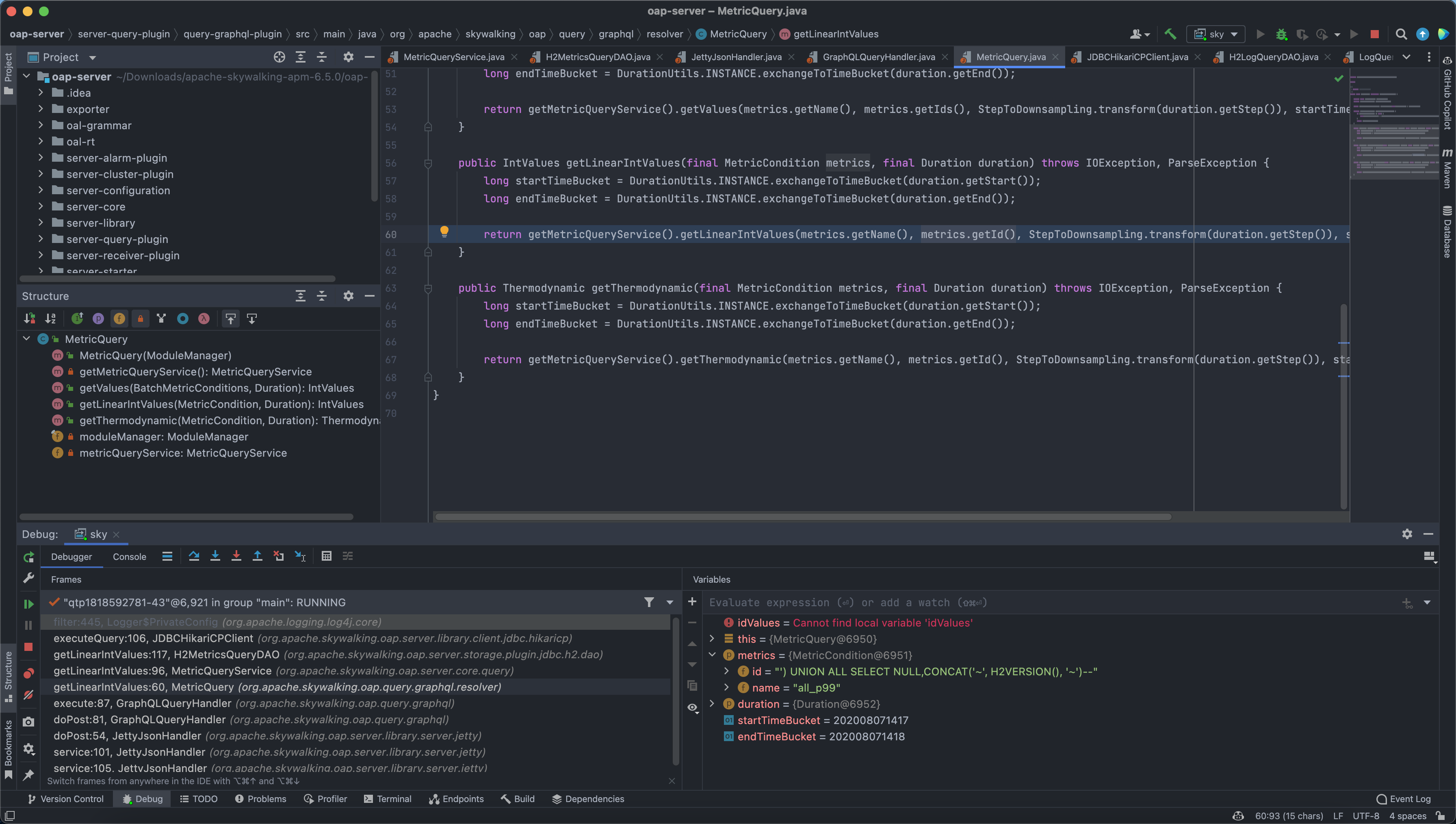Click the Step Out debugger icon
This screenshot has height=824, width=1456.
coord(258,556)
